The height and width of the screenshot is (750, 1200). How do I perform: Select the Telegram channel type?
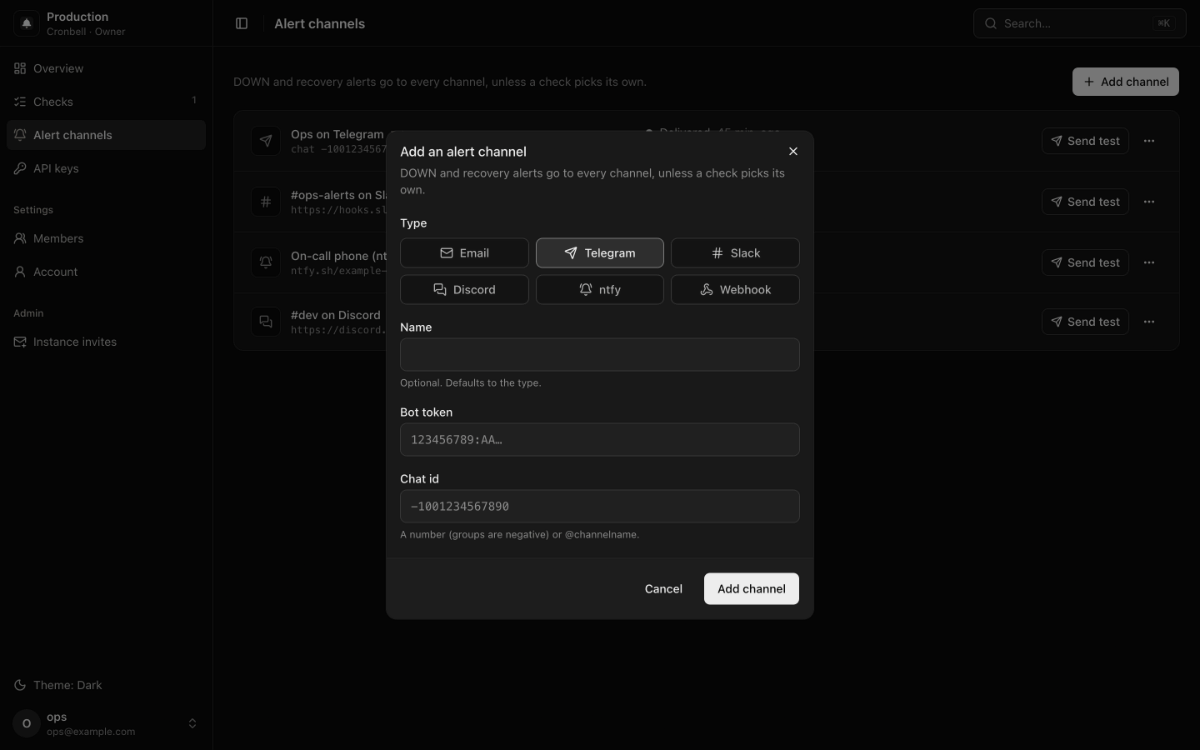pyautogui.click(x=600, y=253)
